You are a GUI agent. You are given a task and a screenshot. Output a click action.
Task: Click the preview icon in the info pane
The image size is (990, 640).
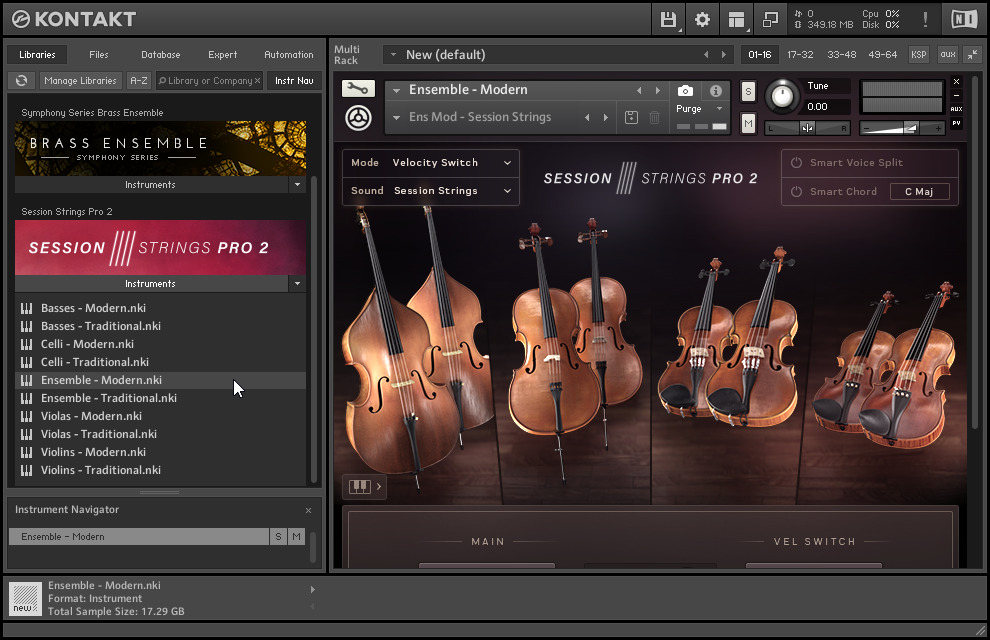click(25, 598)
